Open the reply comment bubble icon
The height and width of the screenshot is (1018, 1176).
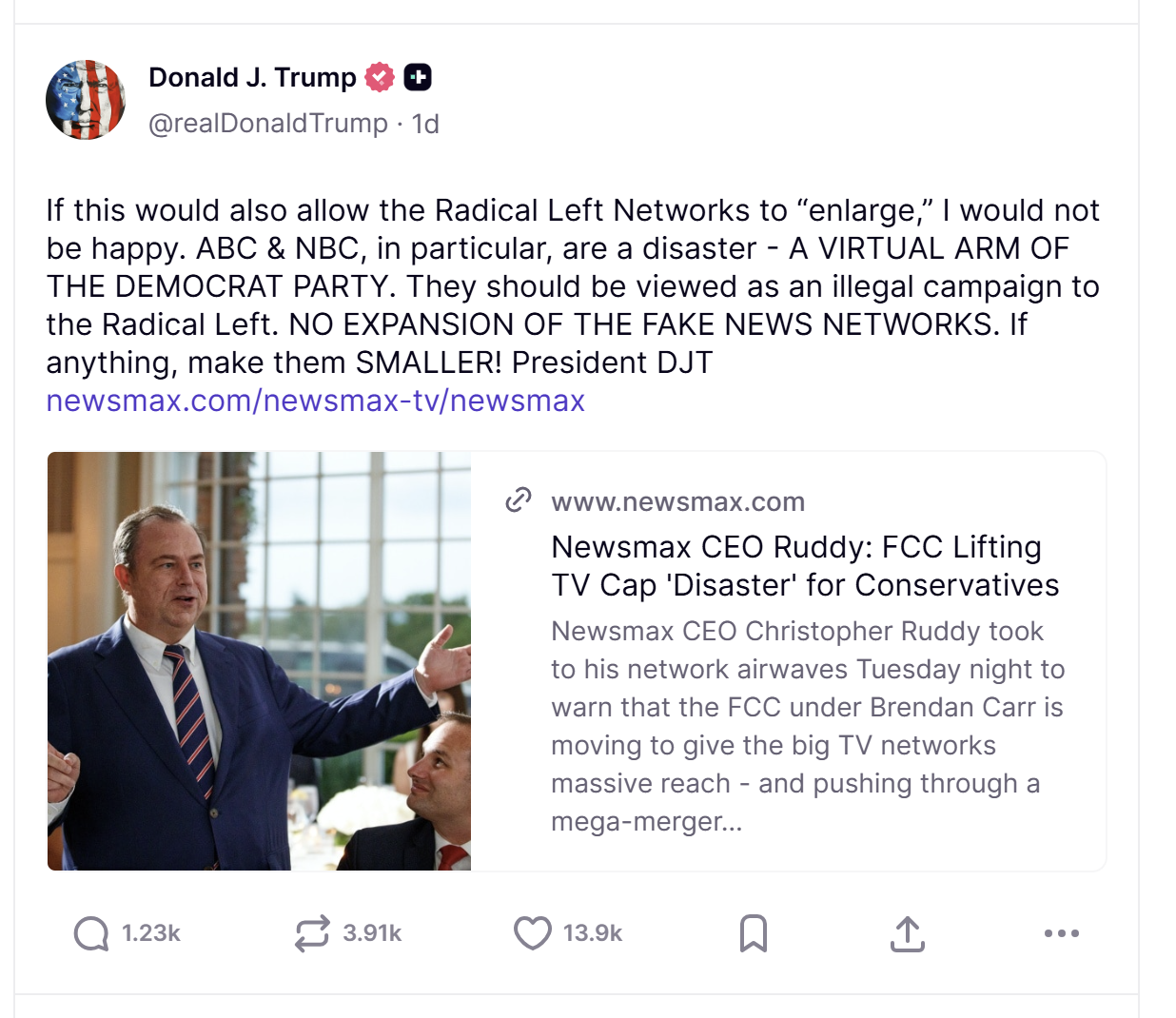coord(91,933)
